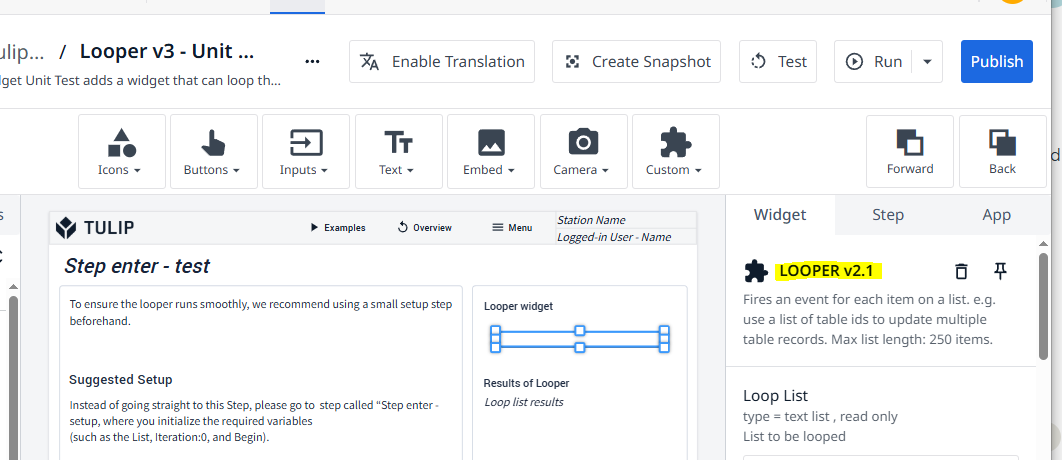Viewport: 1062px width, 460px height.
Task: Open the Text widget menu
Action: click(x=398, y=151)
